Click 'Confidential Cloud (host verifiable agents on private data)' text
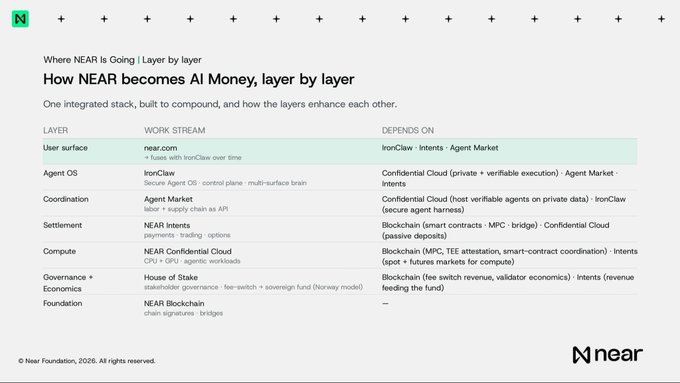 pos(485,199)
